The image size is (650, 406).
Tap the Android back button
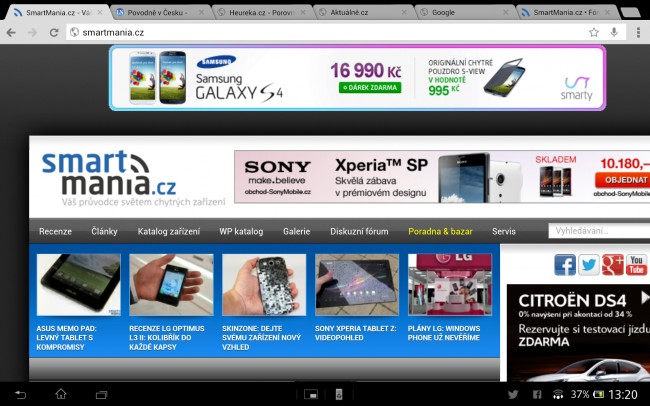pos(20,394)
